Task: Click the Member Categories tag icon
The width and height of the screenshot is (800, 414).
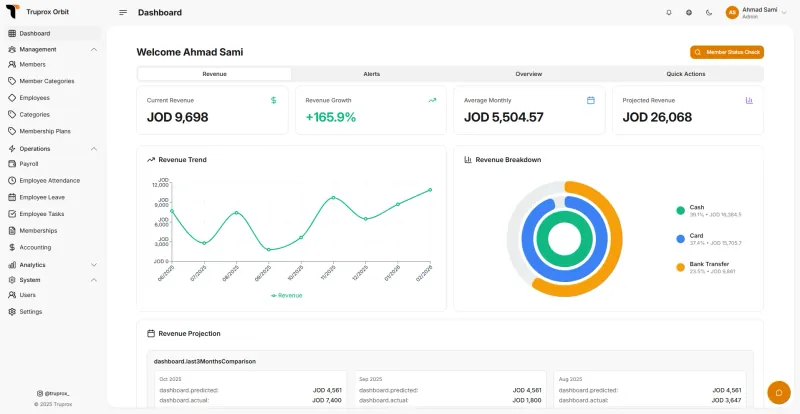Action: [12, 81]
